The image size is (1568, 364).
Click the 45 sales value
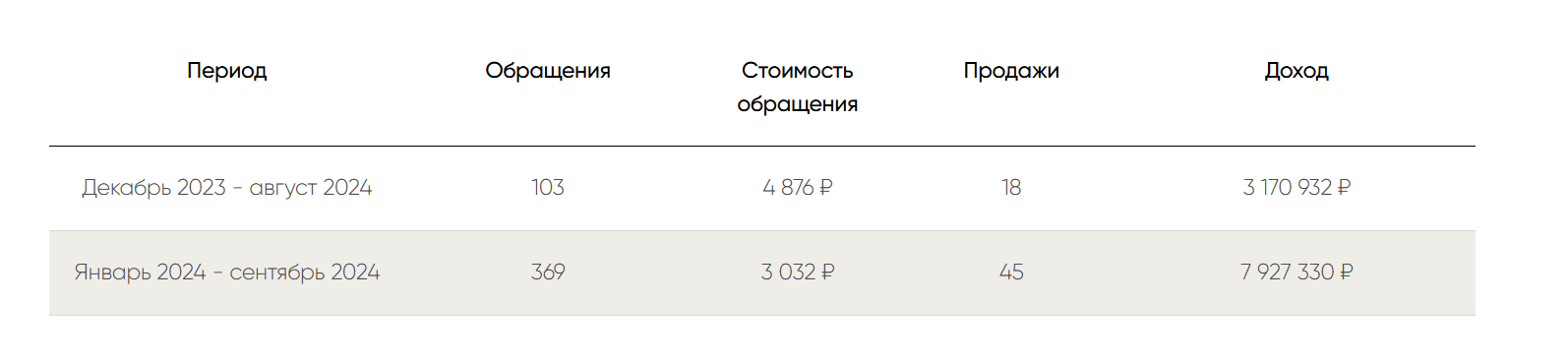(1011, 273)
